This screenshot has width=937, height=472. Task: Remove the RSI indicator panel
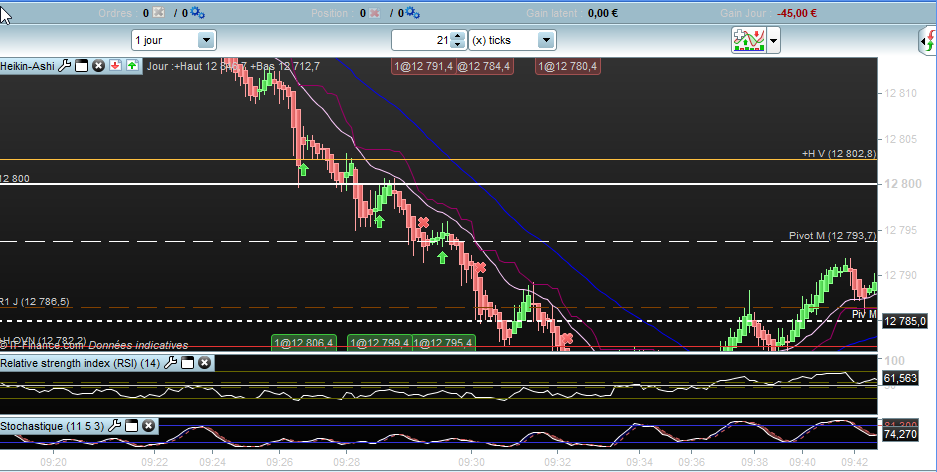(x=204, y=363)
